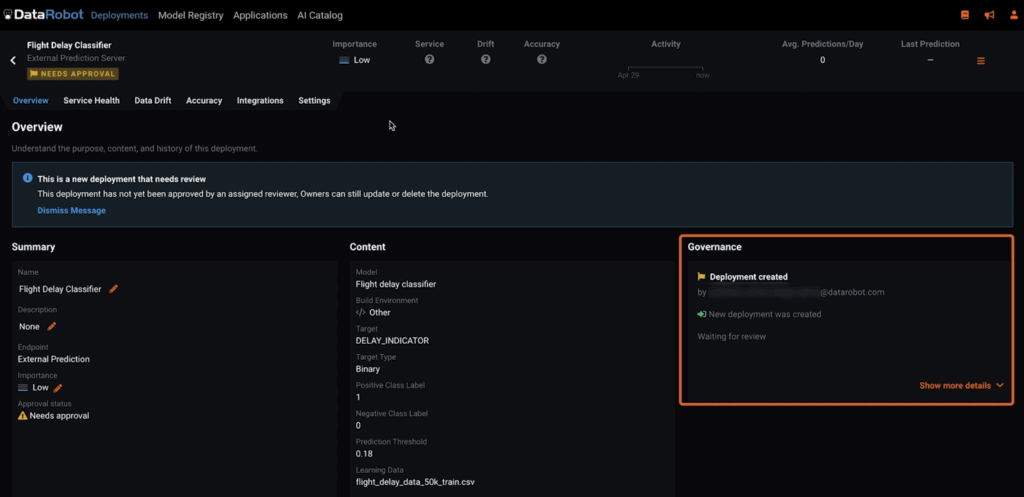Click the Deployment created flag icon
Image resolution: width=1024 pixels, height=497 pixels.
click(701, 276)
